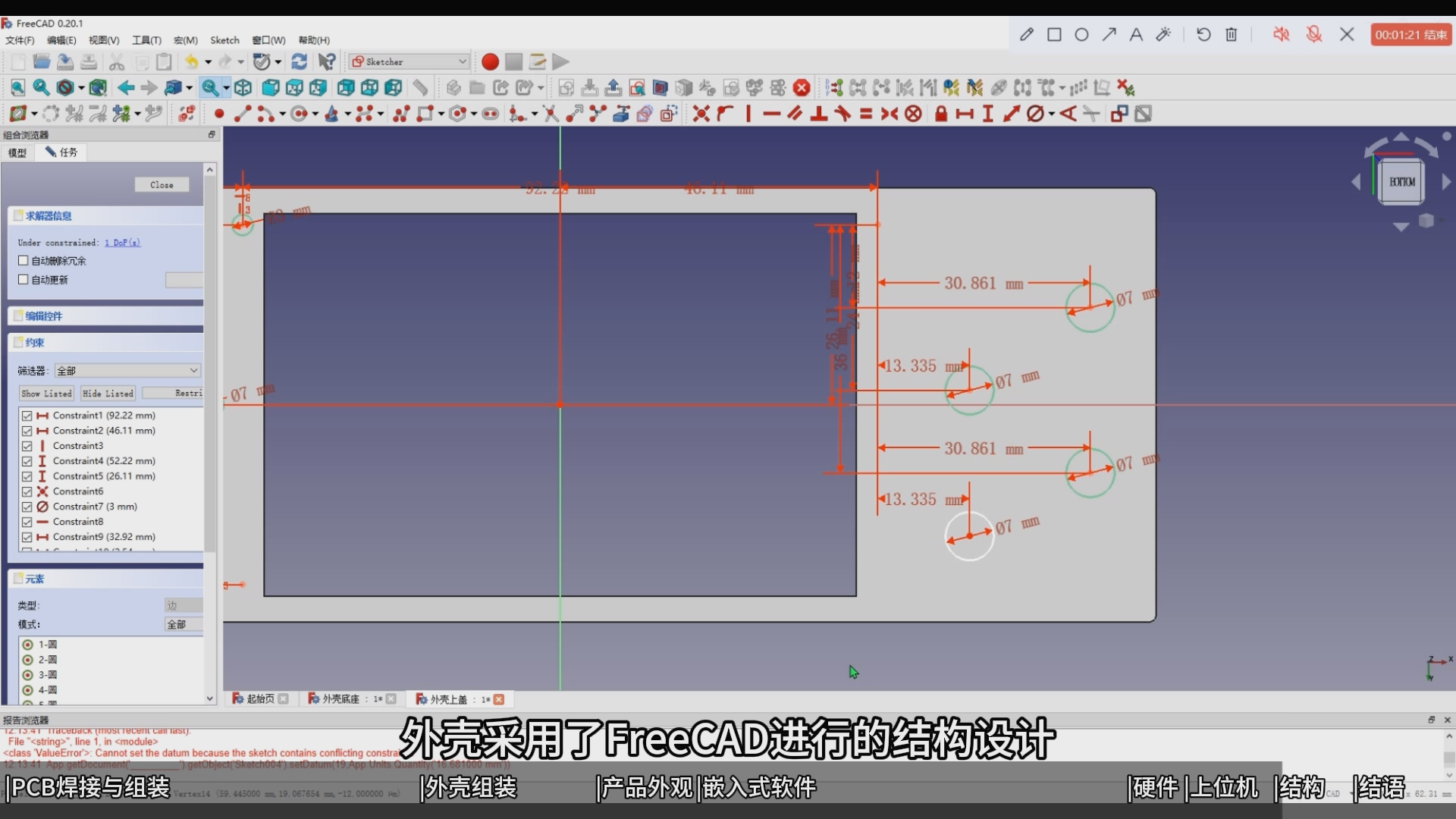Toggle the 自动更新 checkbox
The image size is (1456, 819).
click(x=23, y=280)
